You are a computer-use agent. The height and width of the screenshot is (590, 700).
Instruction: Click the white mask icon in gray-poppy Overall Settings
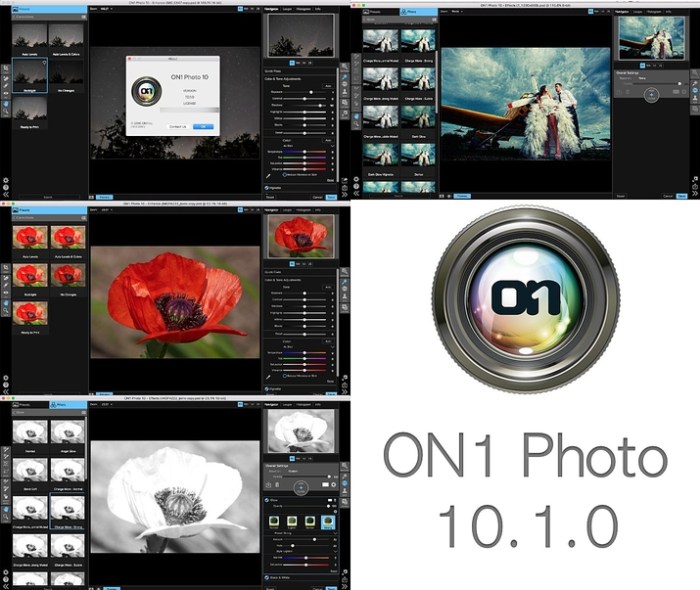pyautogui.click(x=325, y=485)
